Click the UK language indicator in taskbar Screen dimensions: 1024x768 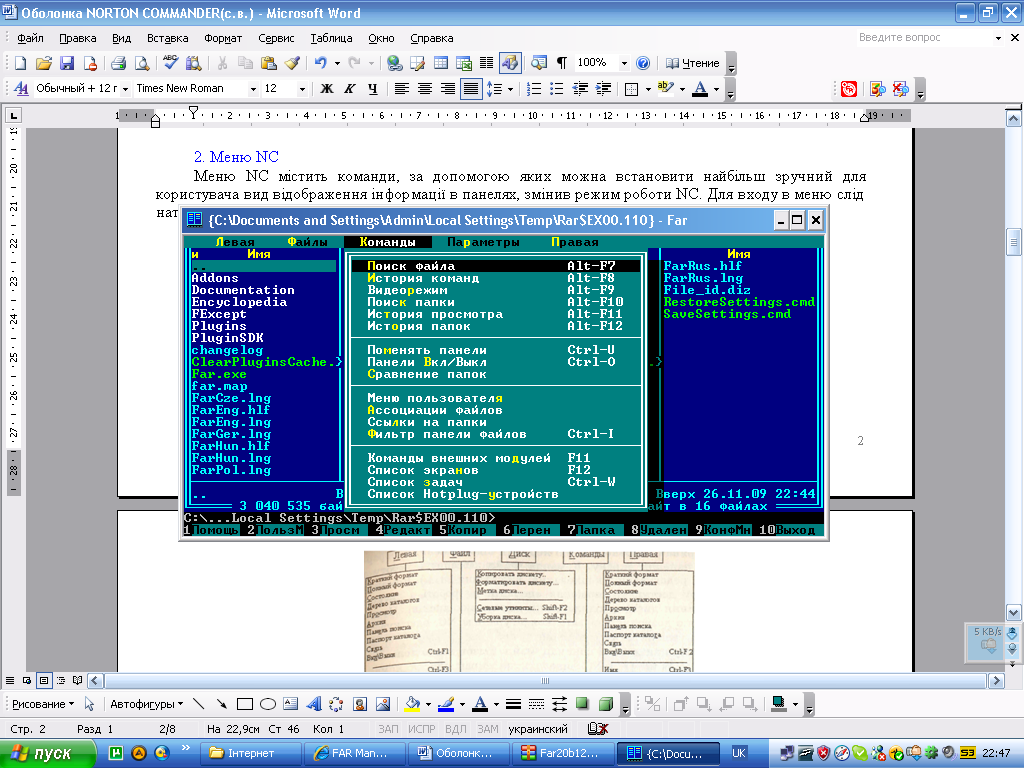click(x=739, y=753)
